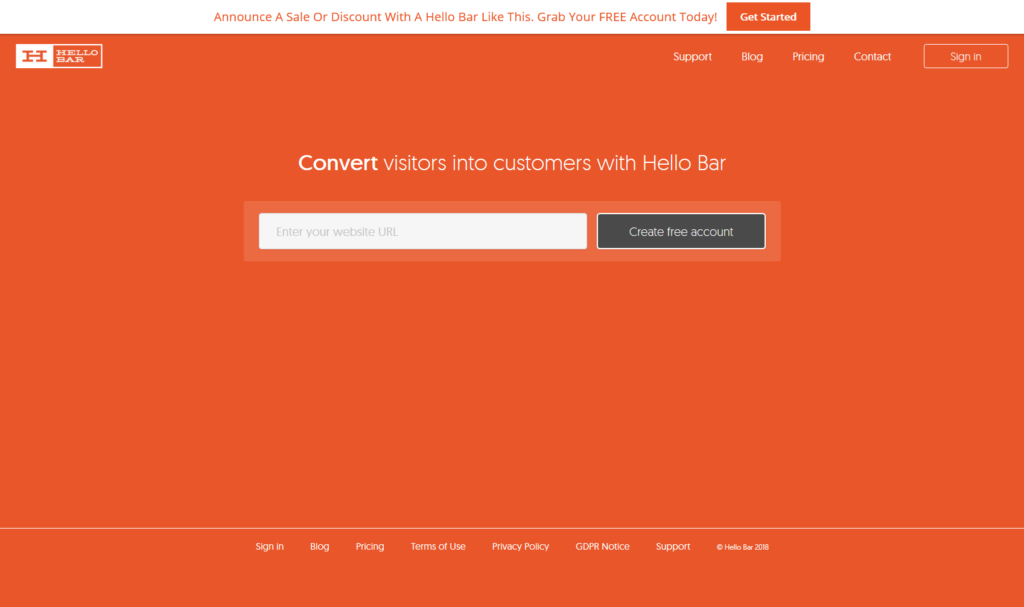The image size is (1024, 607).
Task: Click the Create free account button
Action: 681,231
